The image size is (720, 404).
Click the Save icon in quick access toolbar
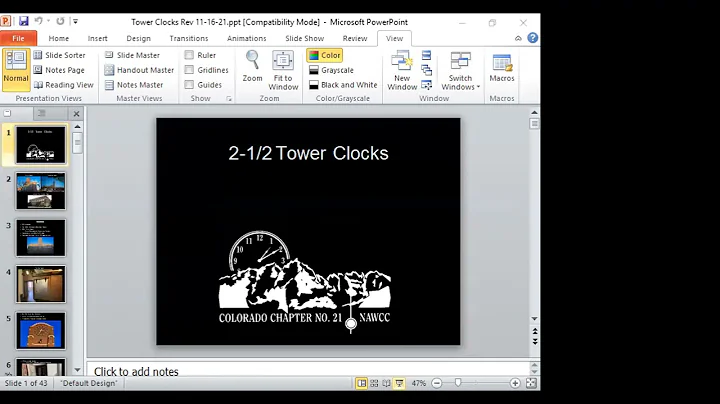[23, 21]
